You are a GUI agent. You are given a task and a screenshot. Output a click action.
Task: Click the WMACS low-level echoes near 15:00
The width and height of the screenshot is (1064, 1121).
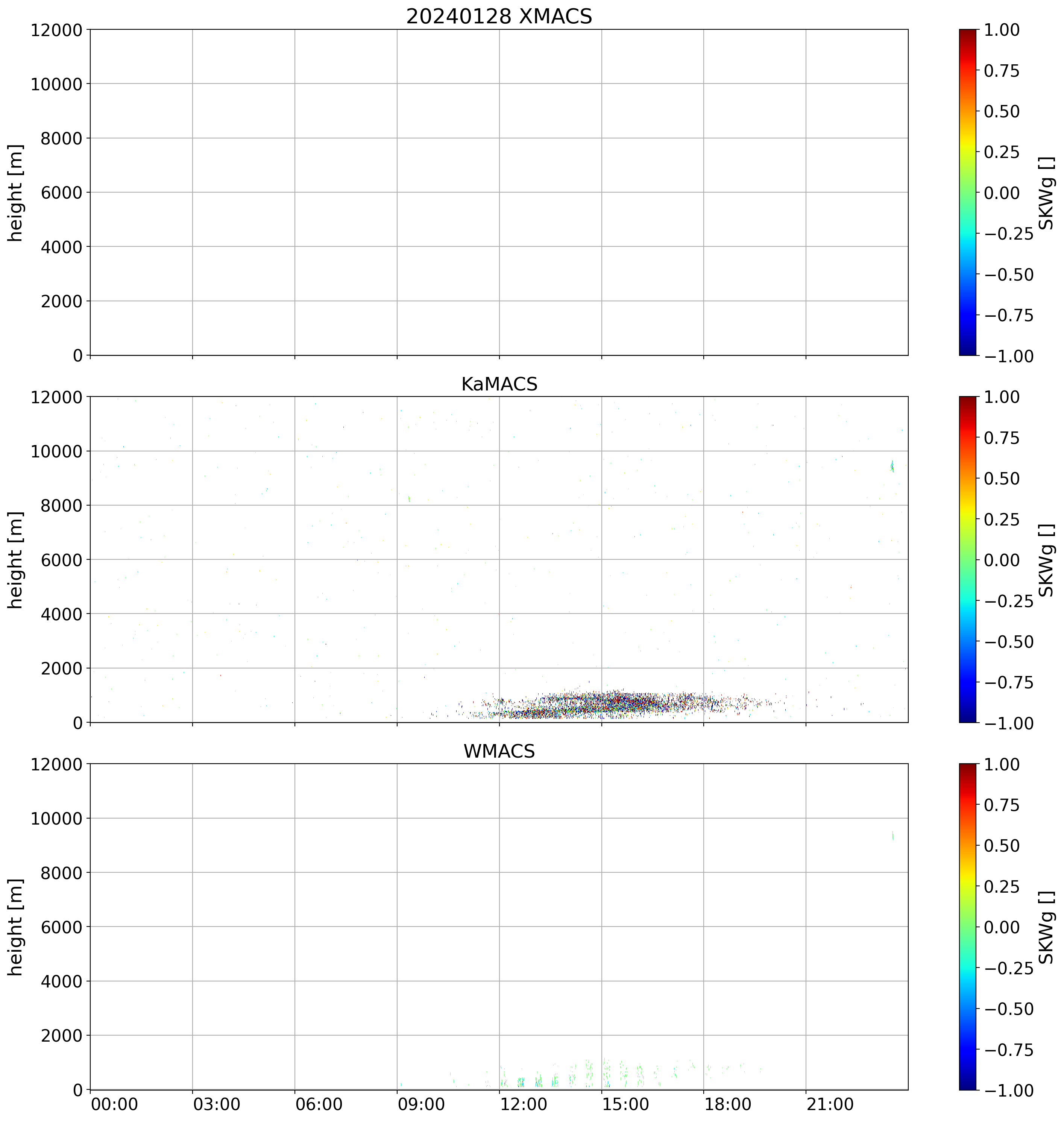(606, 1072)
